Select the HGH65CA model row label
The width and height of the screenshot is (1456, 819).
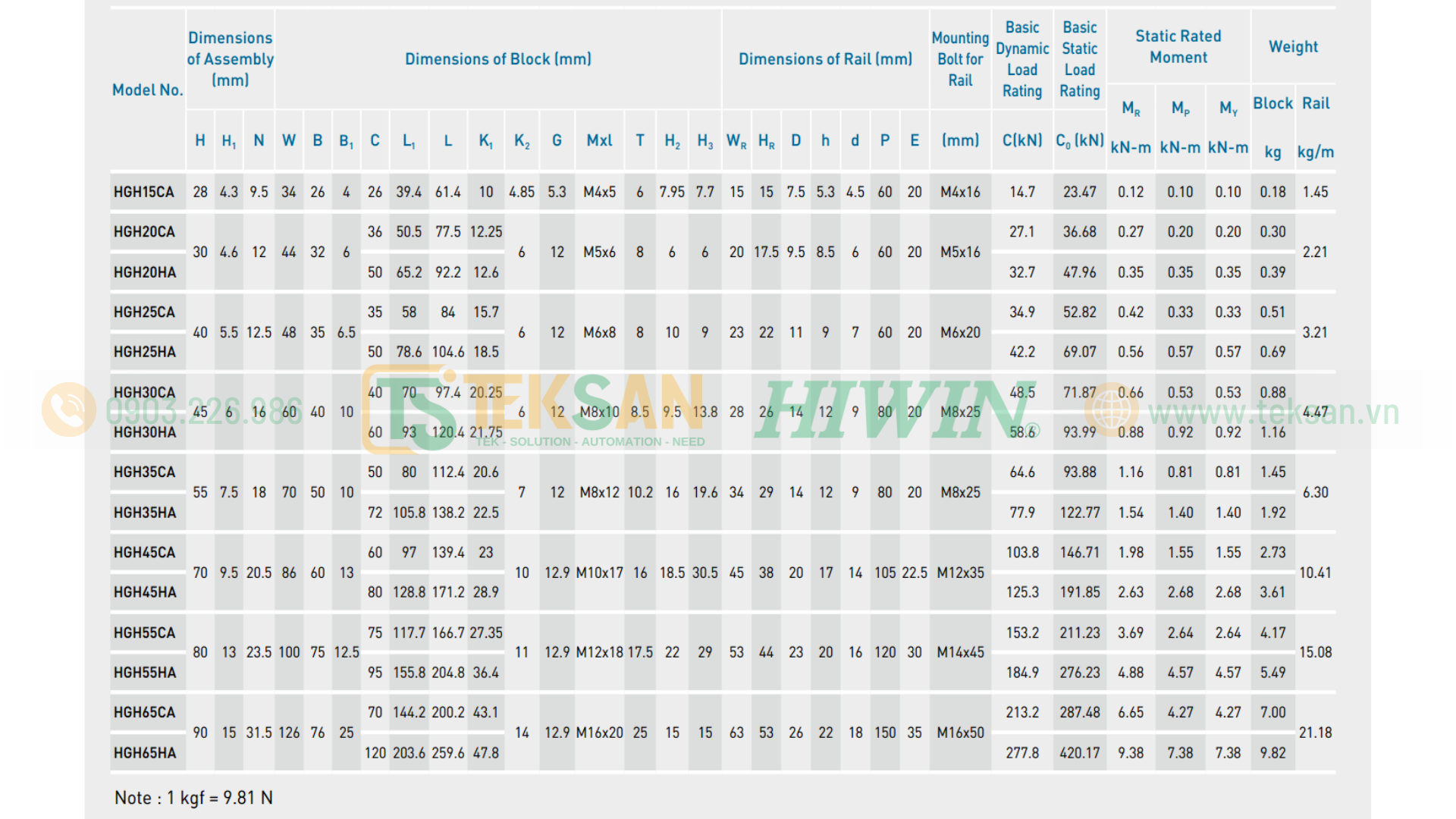[144, 713]
